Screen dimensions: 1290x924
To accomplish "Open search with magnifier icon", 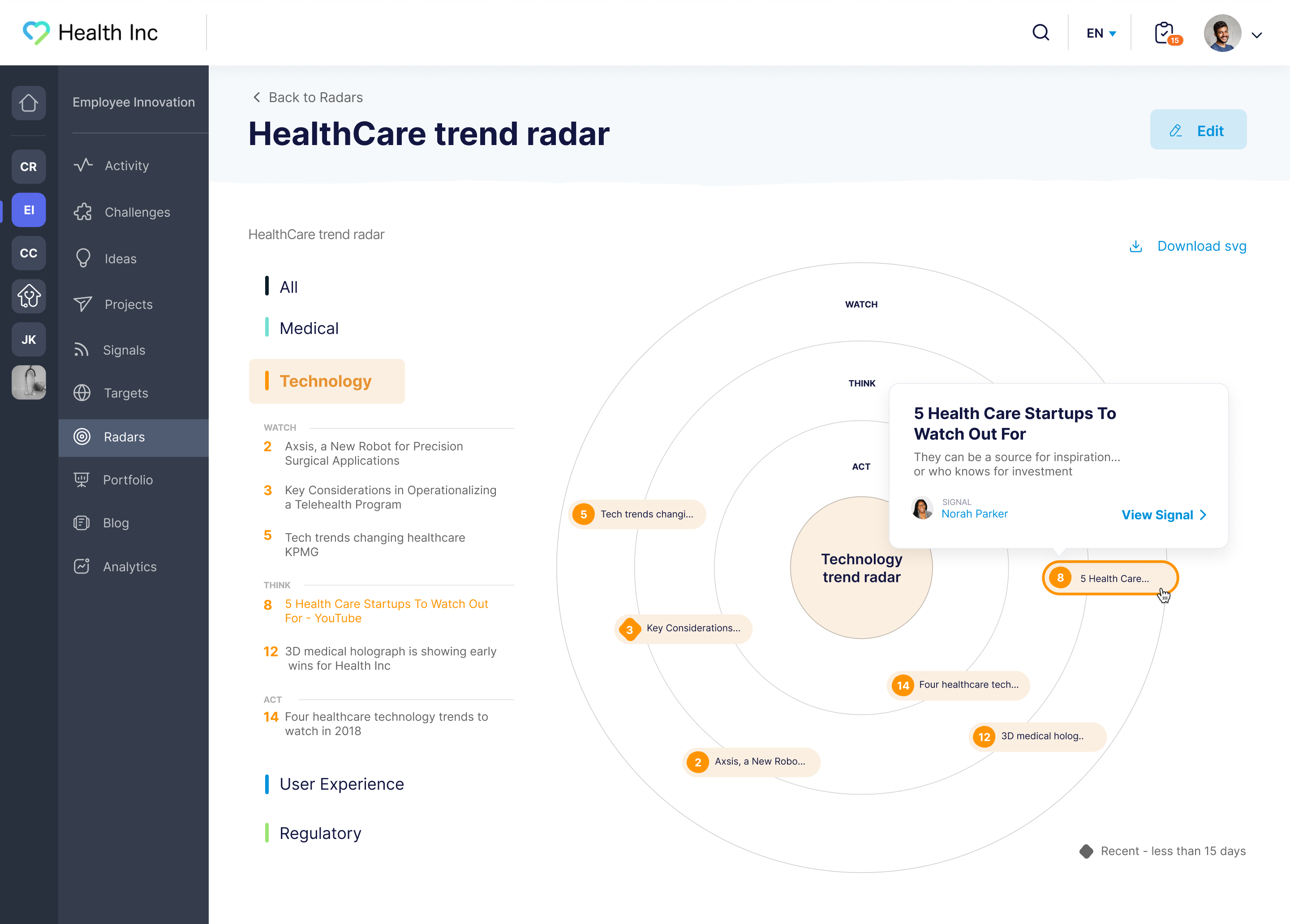I will (1041, 32).
